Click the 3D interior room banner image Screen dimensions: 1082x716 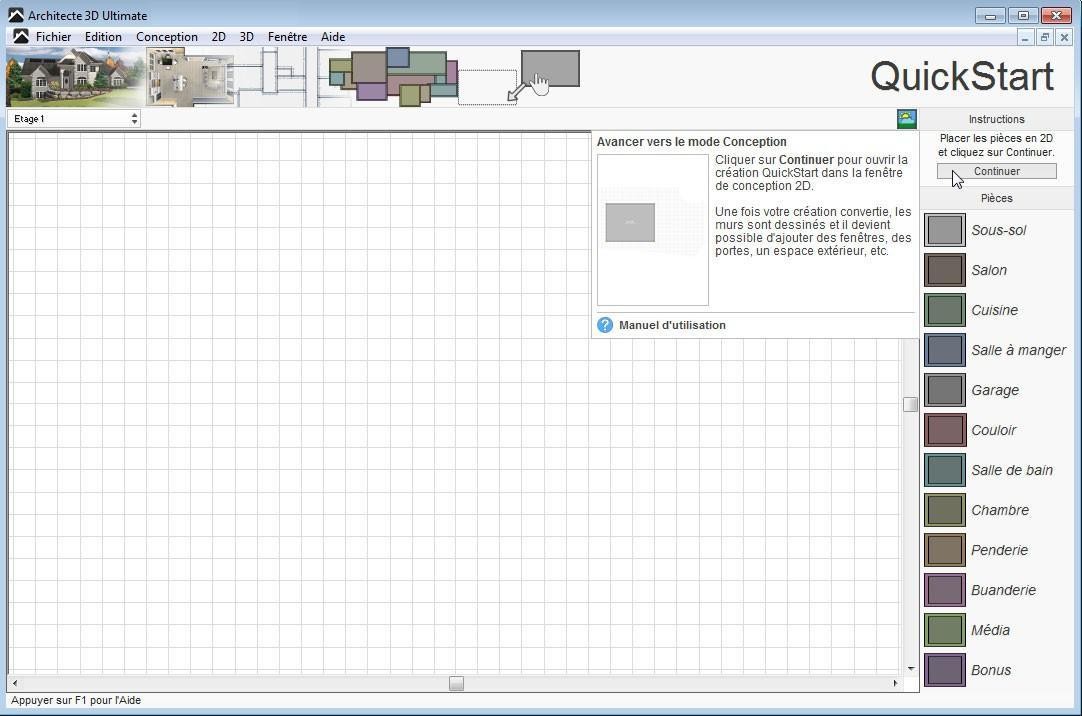tap(192, 77)
